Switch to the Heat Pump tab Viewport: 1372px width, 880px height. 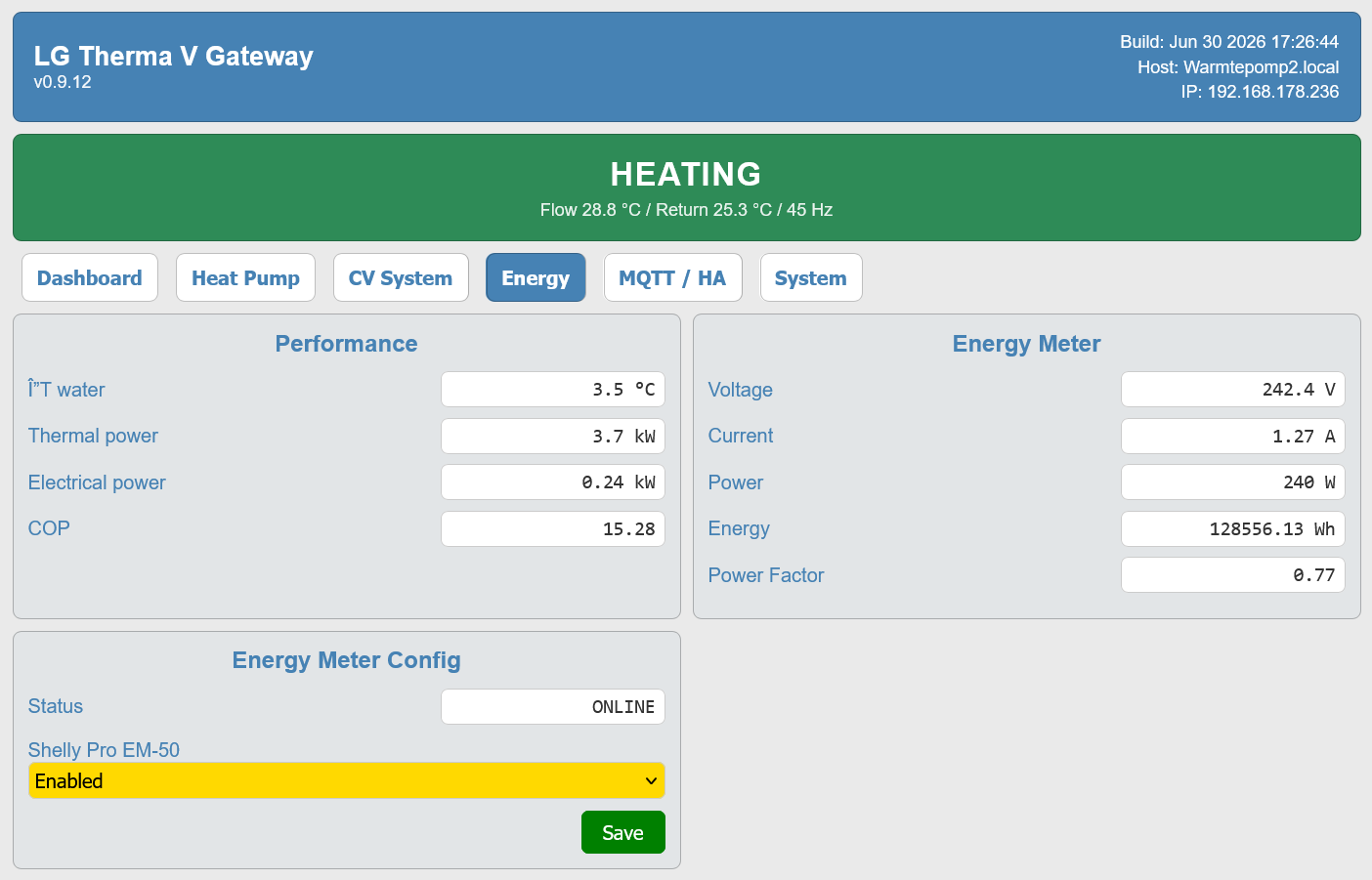click(x=245, y=277)
